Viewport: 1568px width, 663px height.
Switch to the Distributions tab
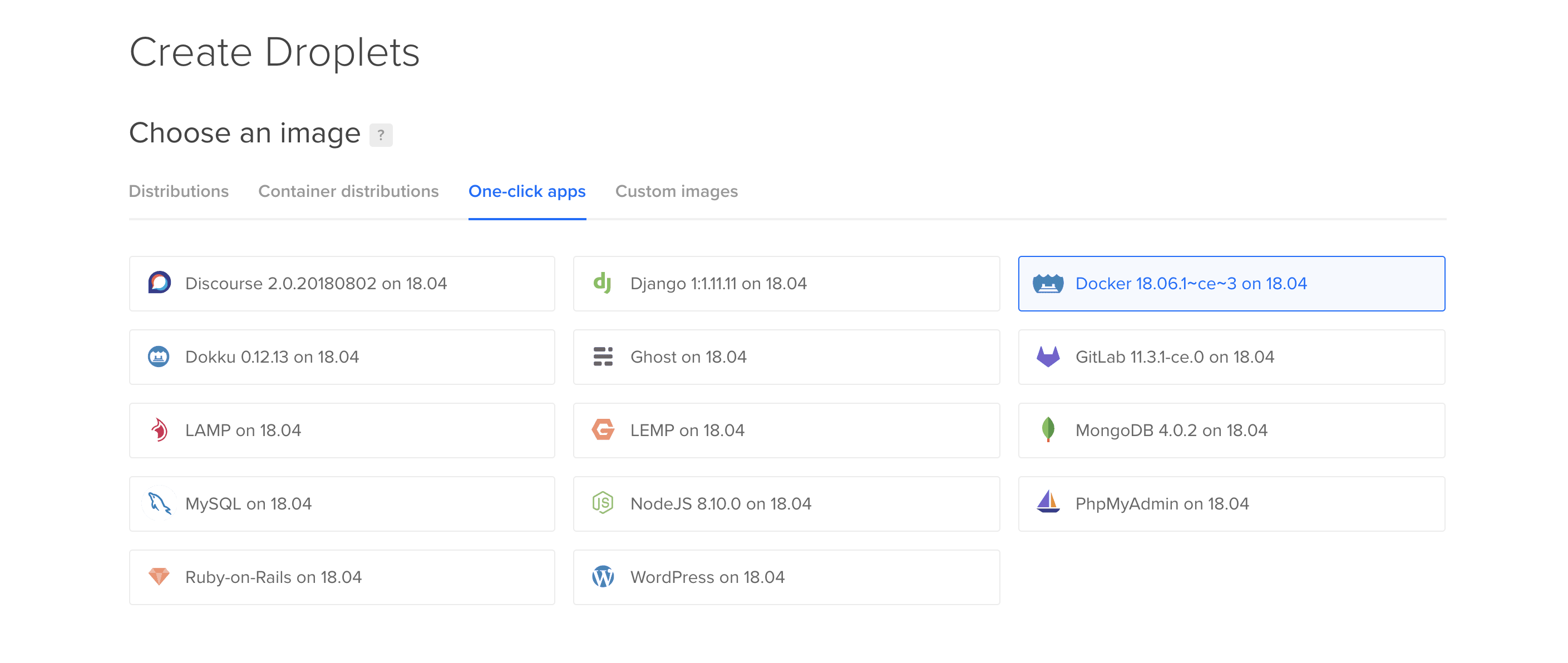(x=179, y=191)
